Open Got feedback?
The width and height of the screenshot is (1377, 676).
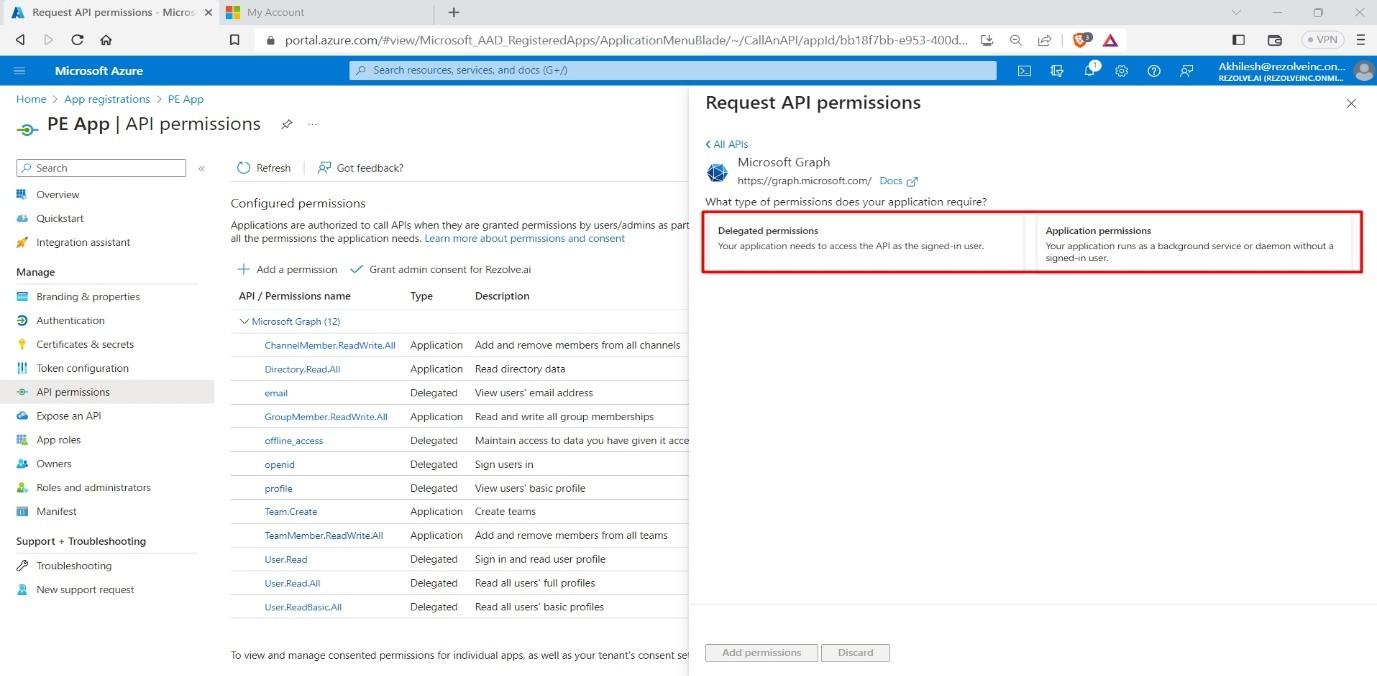360,168
